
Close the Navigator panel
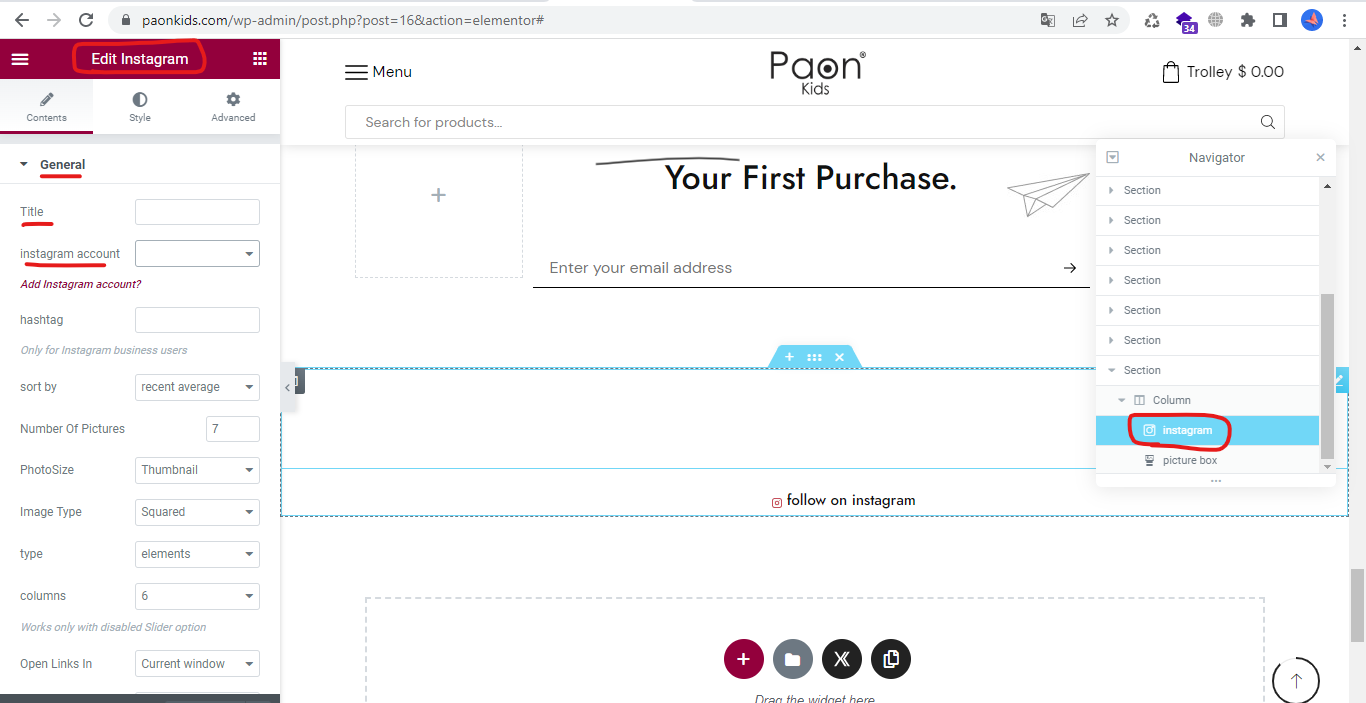[1320, 157]
